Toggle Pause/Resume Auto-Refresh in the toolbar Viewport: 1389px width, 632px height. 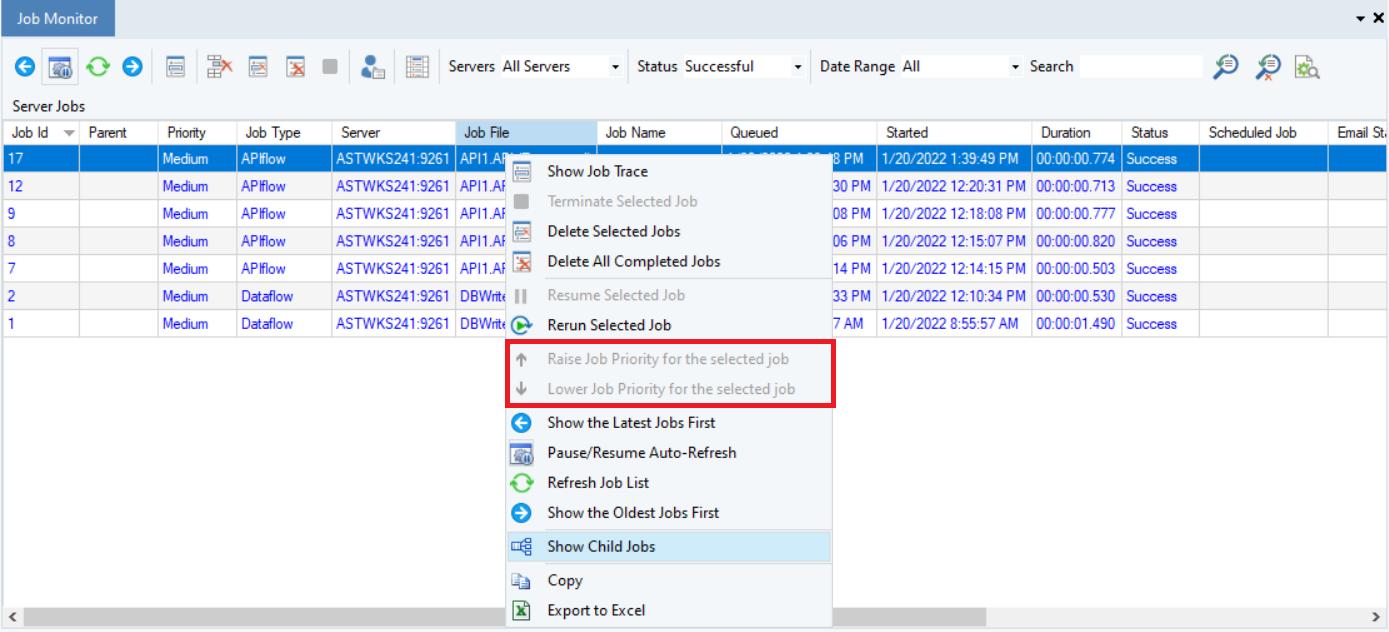pos(60,67)
